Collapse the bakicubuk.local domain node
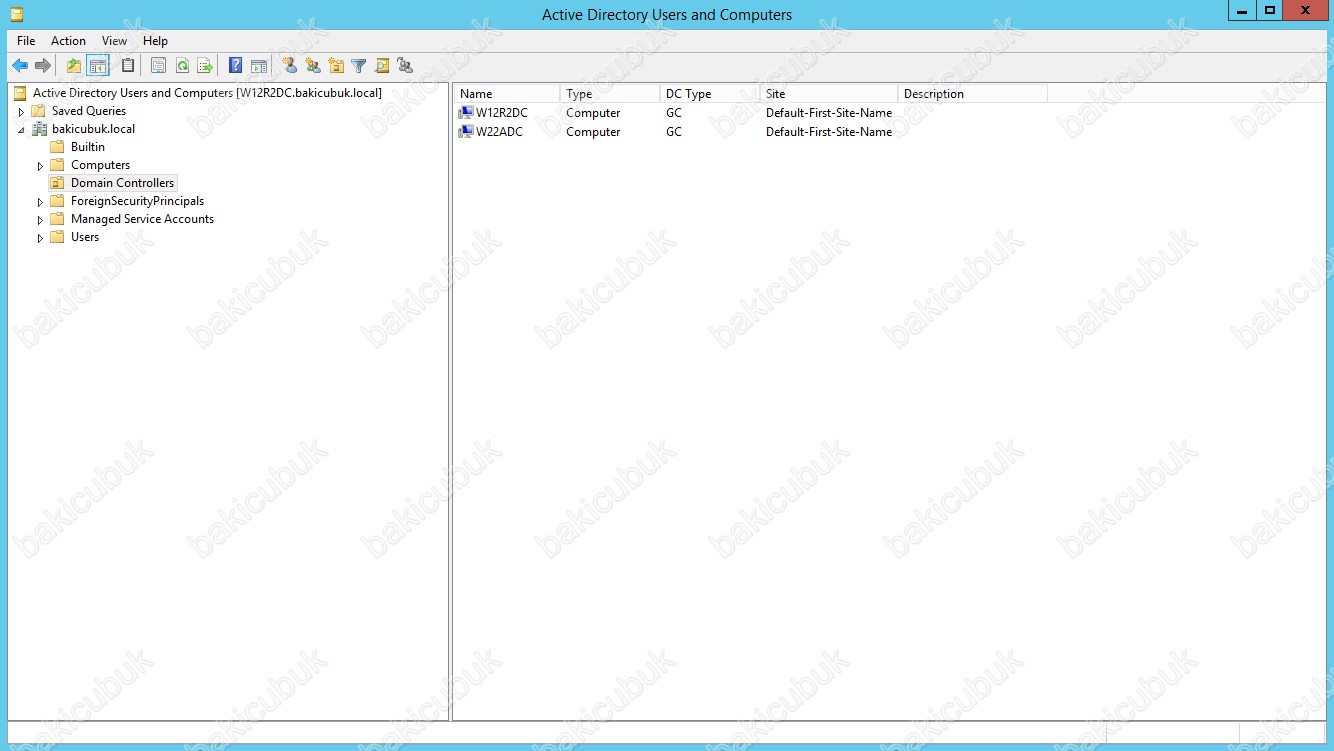The width and height of the screenshot is (1334, 751). click(x=21, y=129)
